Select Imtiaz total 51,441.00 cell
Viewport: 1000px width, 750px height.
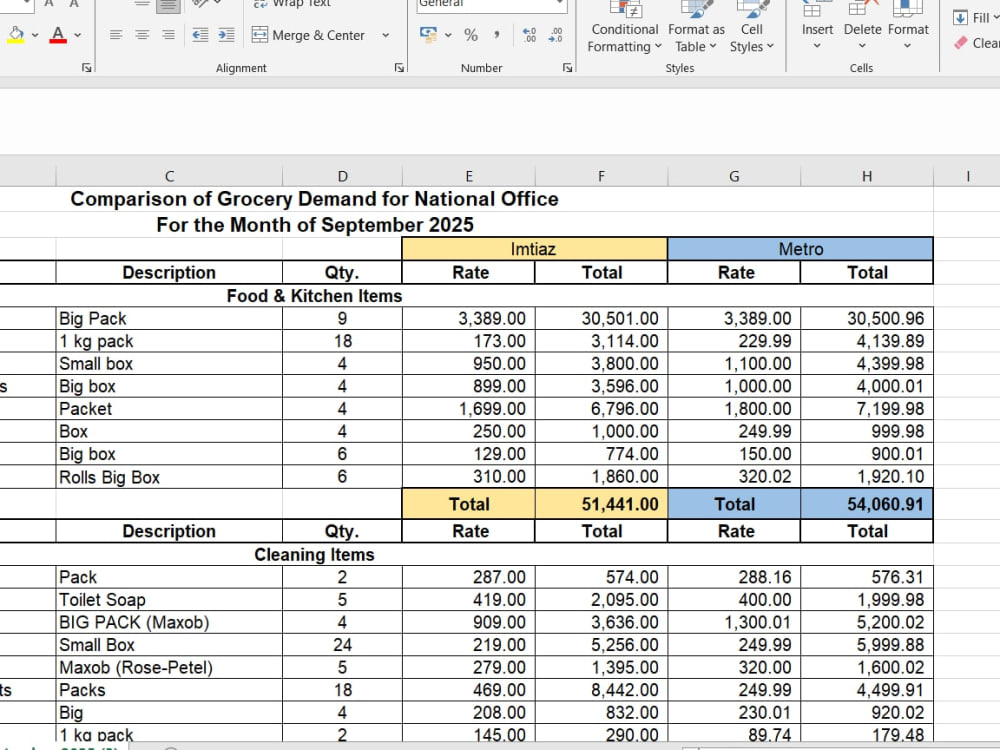pos(601,504)
